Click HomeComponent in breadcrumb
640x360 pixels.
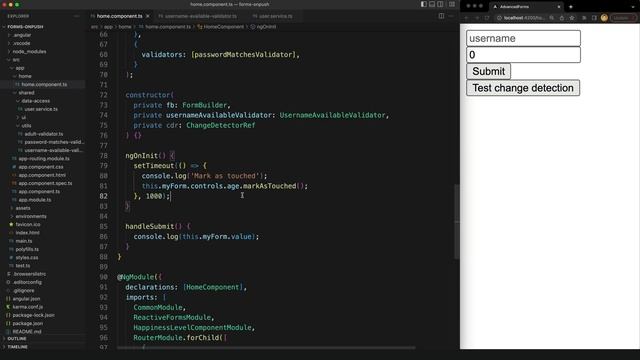point(223,27)
